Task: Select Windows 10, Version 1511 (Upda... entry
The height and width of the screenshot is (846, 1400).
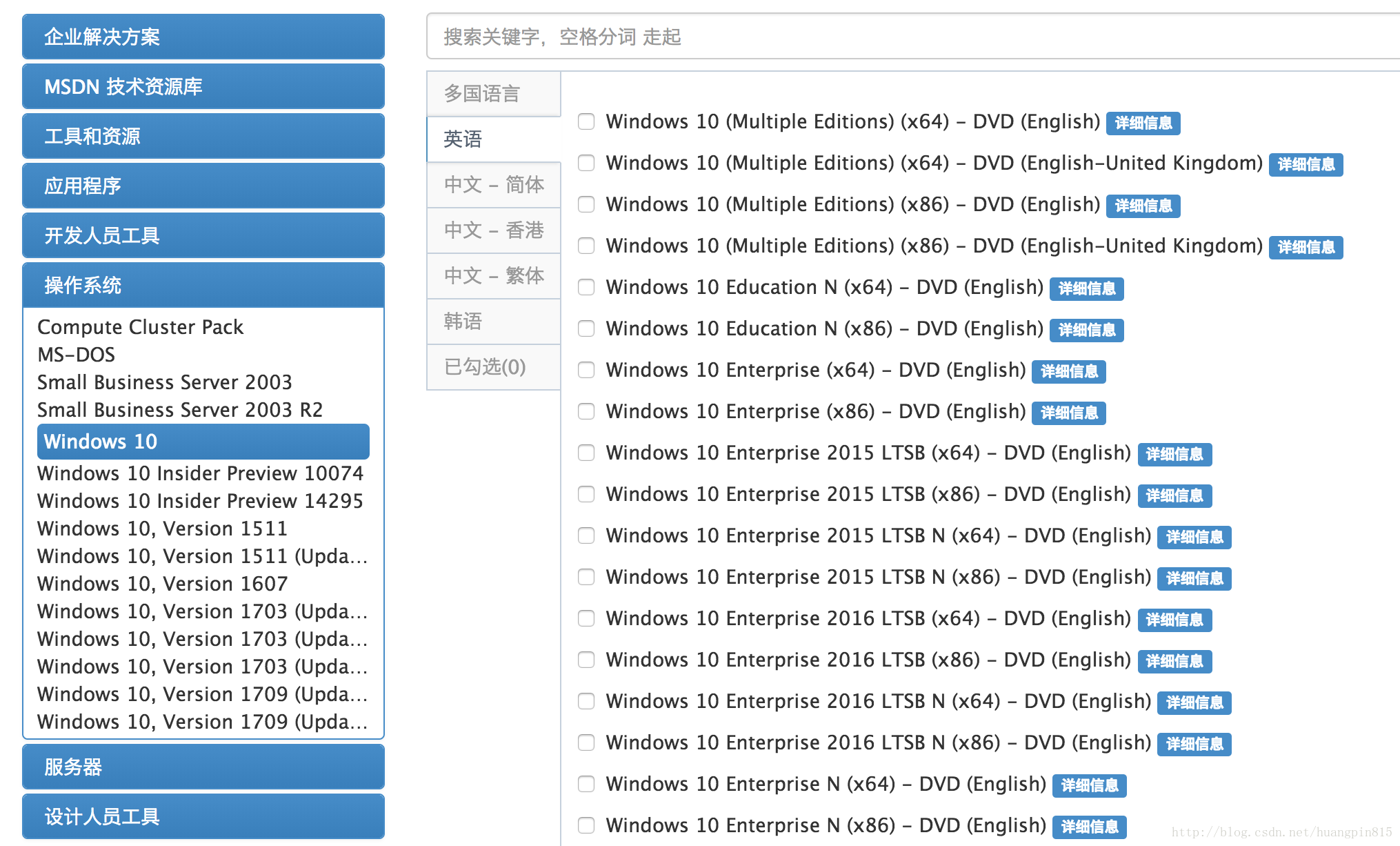Action: coord(203,556)
